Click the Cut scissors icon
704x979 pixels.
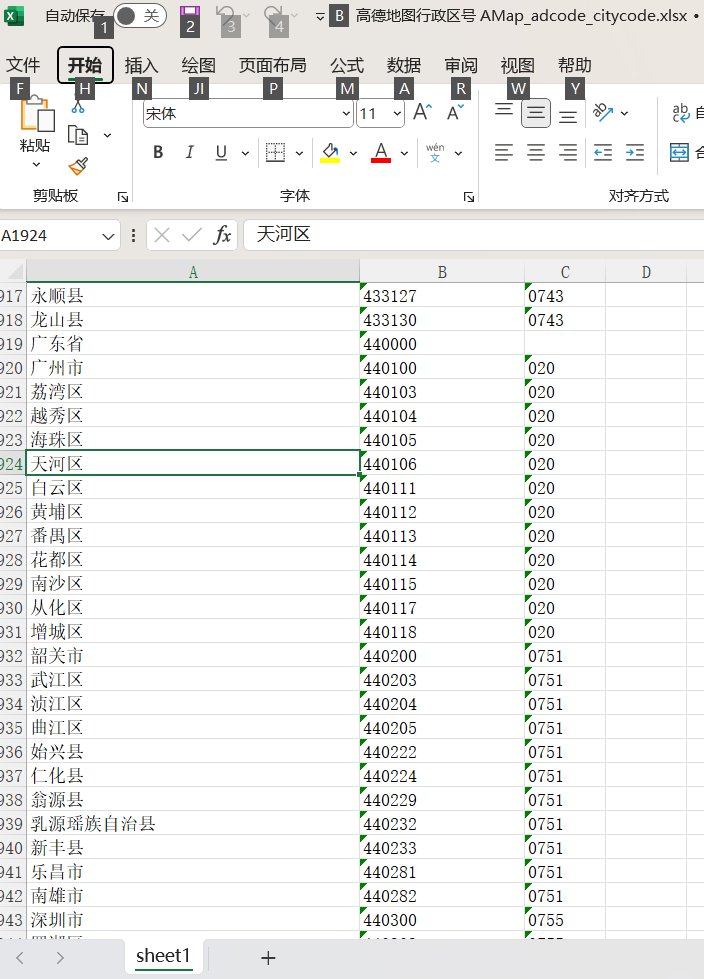tap(79, 106)
